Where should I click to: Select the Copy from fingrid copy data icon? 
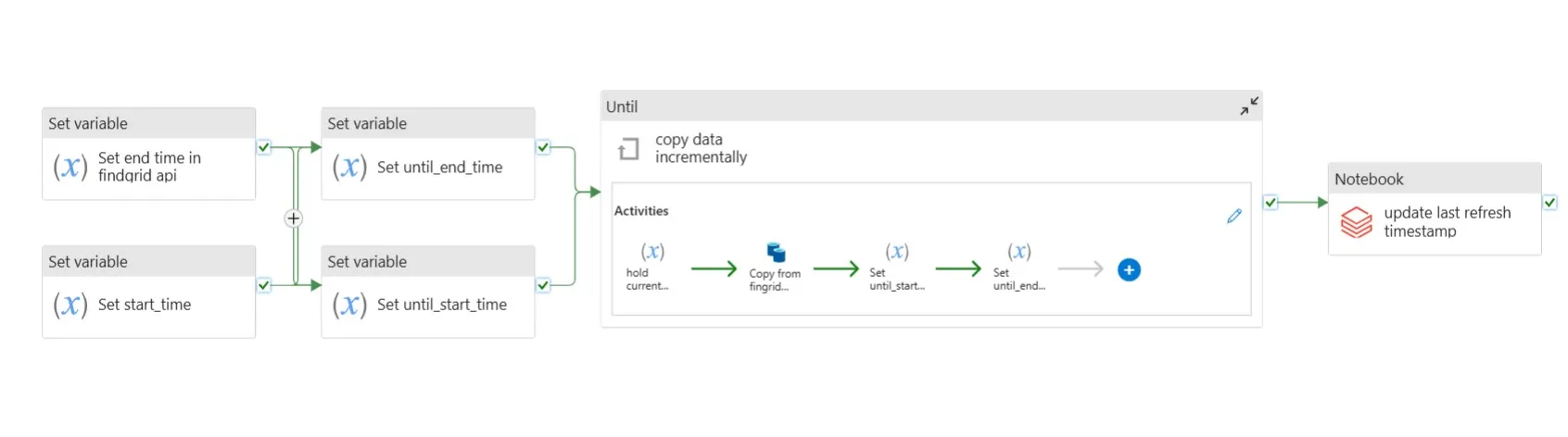tap(776, 253)
